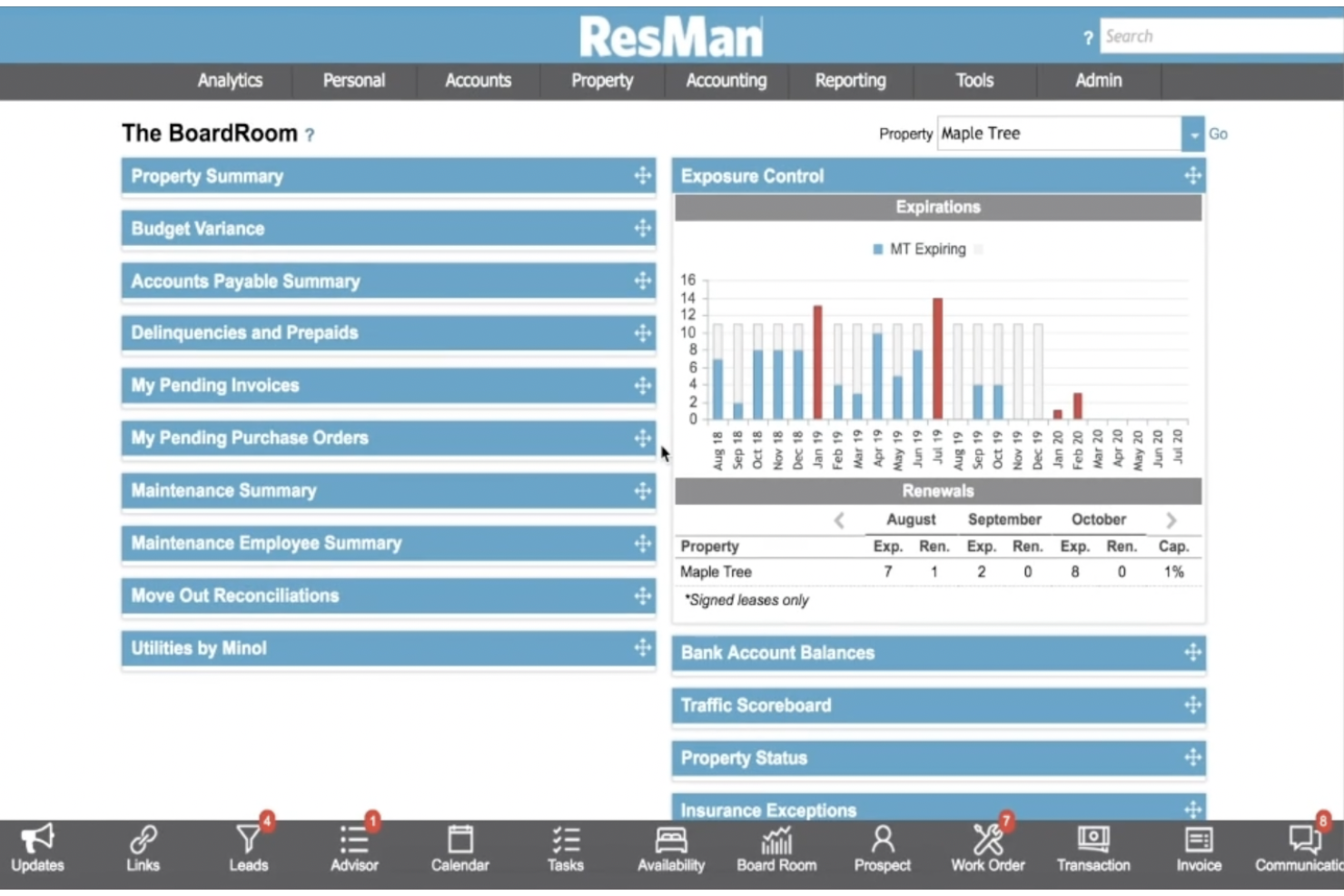
Task: Click move handle on My Pending Invoices
Action: tap(643, 386)
